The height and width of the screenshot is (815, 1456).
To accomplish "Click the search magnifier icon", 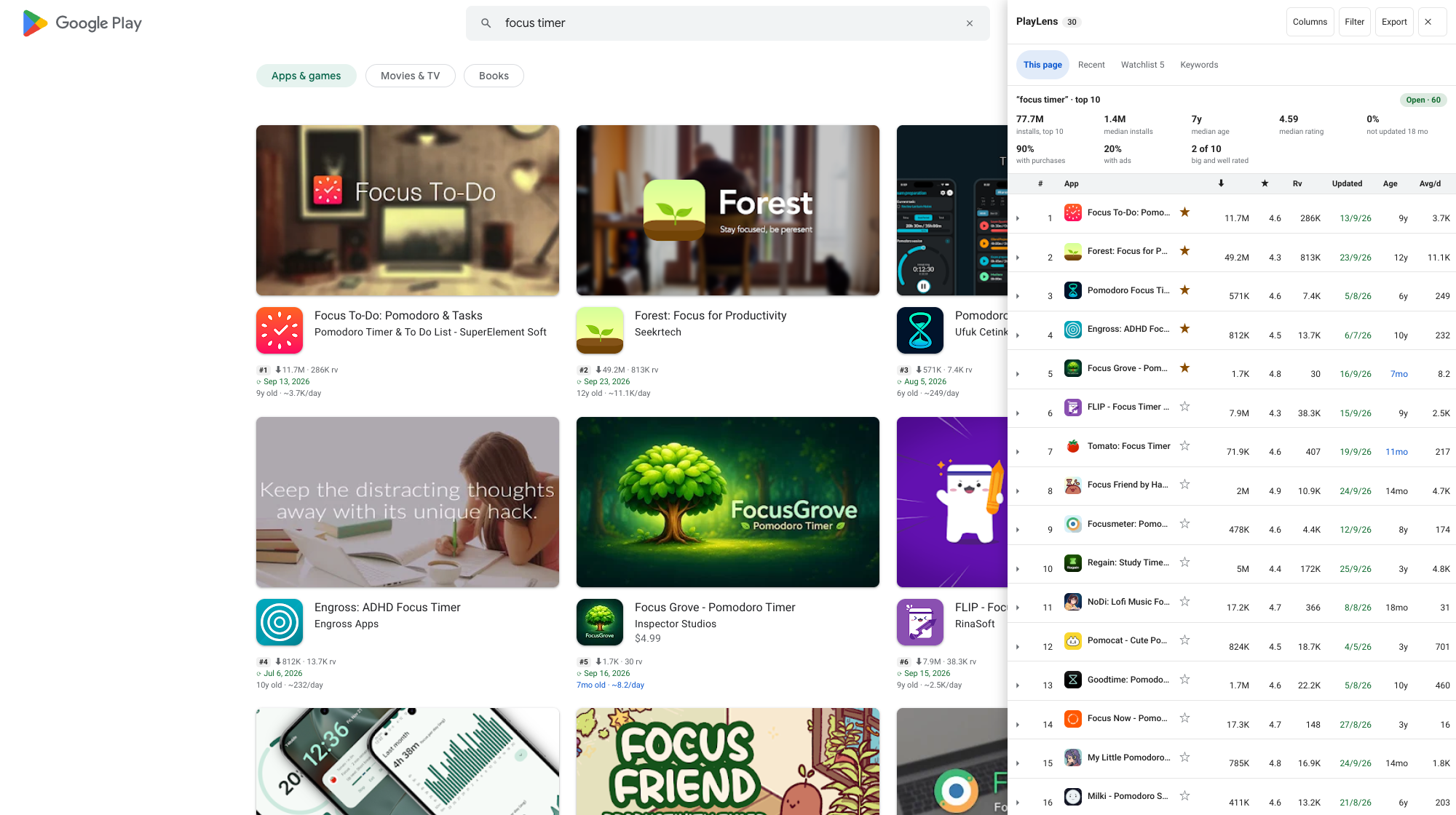I will [x=486, y=23].
